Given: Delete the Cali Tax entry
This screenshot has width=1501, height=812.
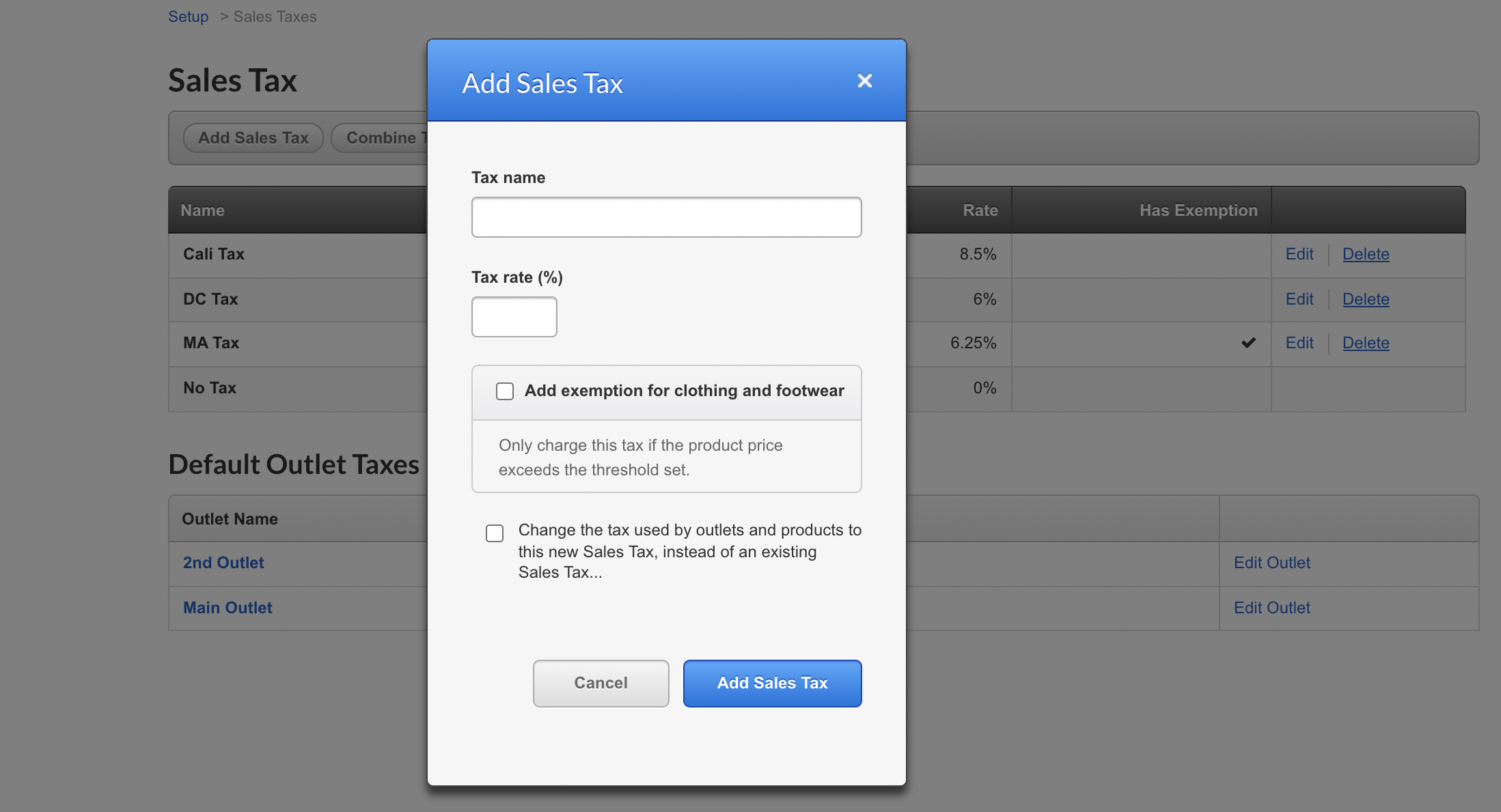Looking at the screenshot, I should tap(1365, 254).
